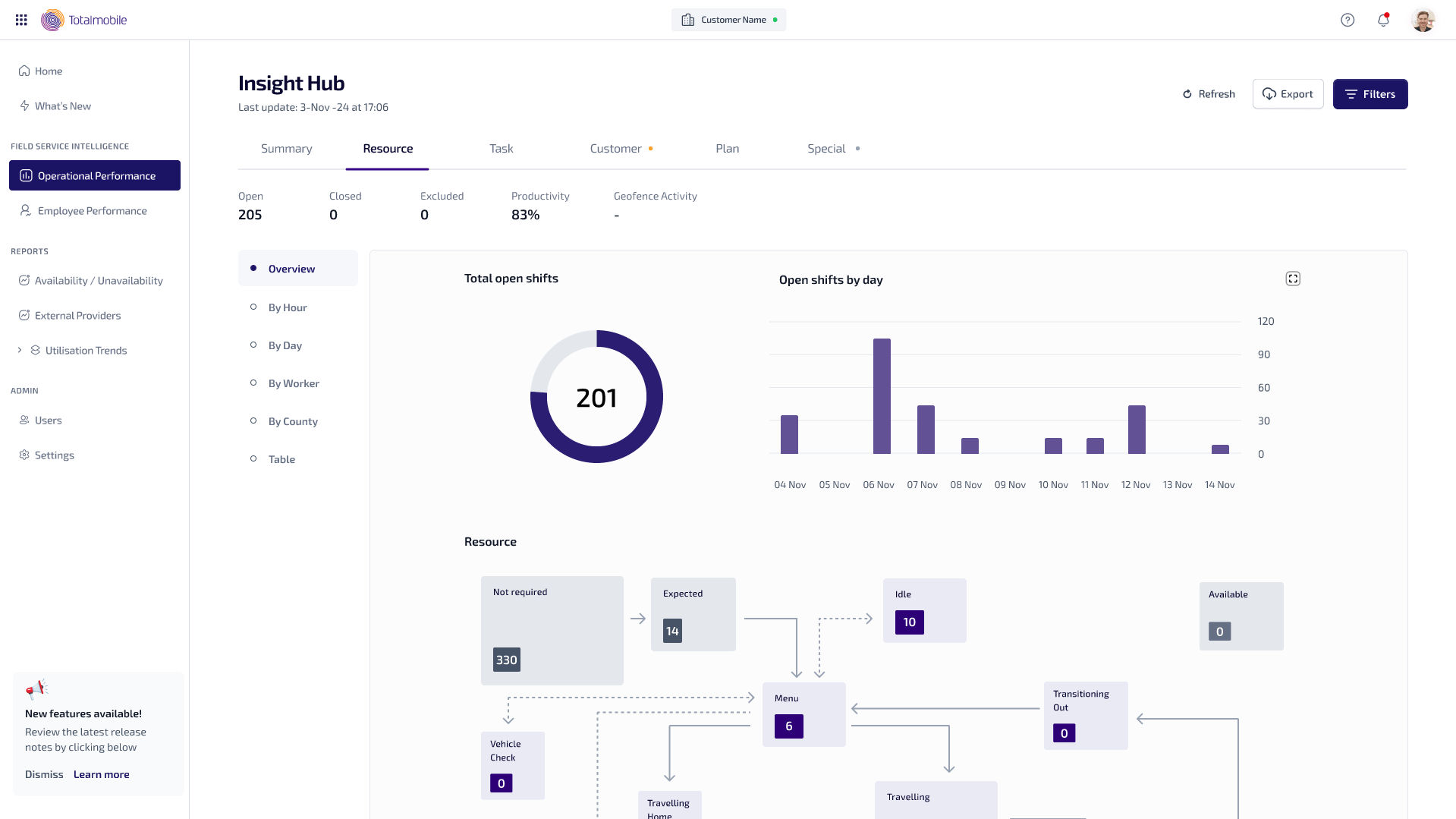
Task: Open the user profile avatar
Action: (1423, 20)
